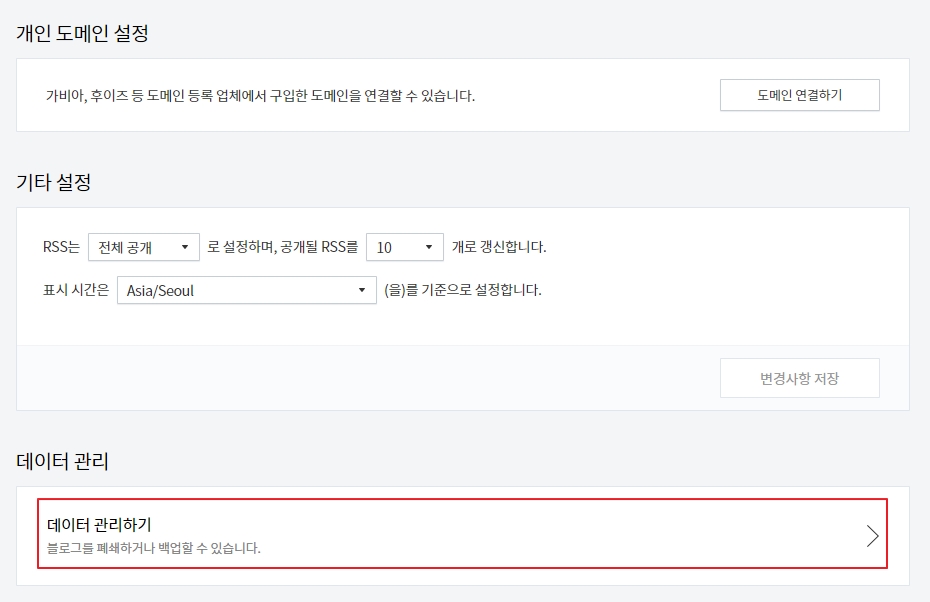Open the RSS count dropdown showing 10

405,247
